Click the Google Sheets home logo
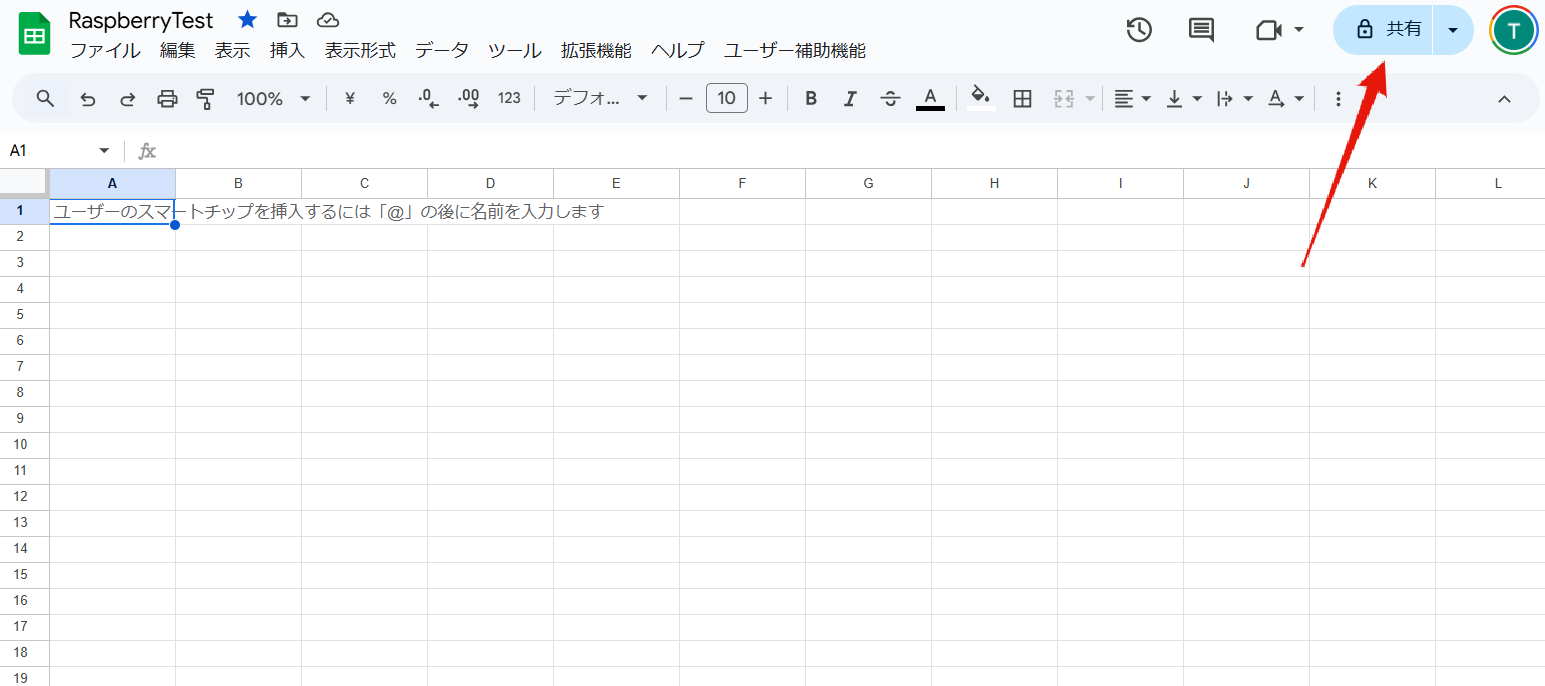The width and height of the screenshot is (1545, 686). pyautogui.click(x=35, y=34)
